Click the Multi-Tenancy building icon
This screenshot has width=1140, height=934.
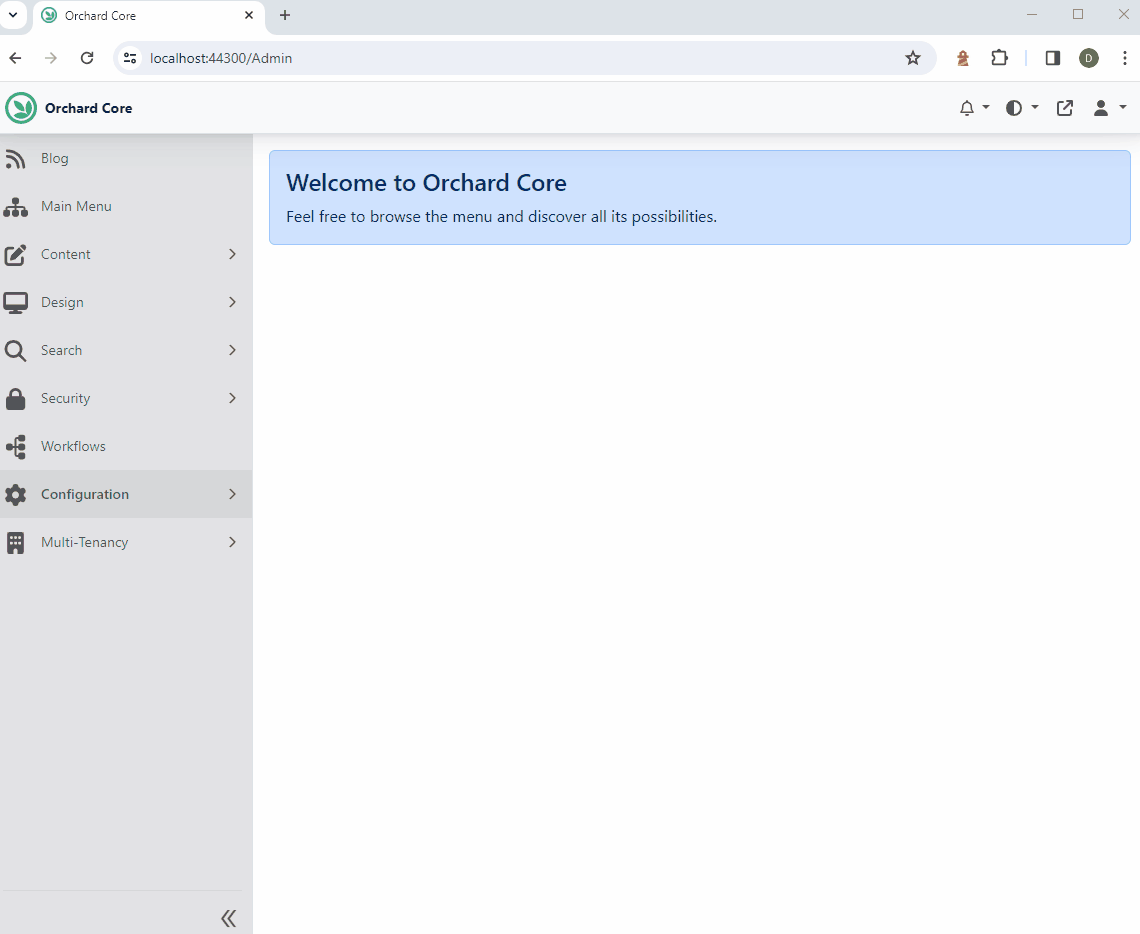(x=15, y=542)
